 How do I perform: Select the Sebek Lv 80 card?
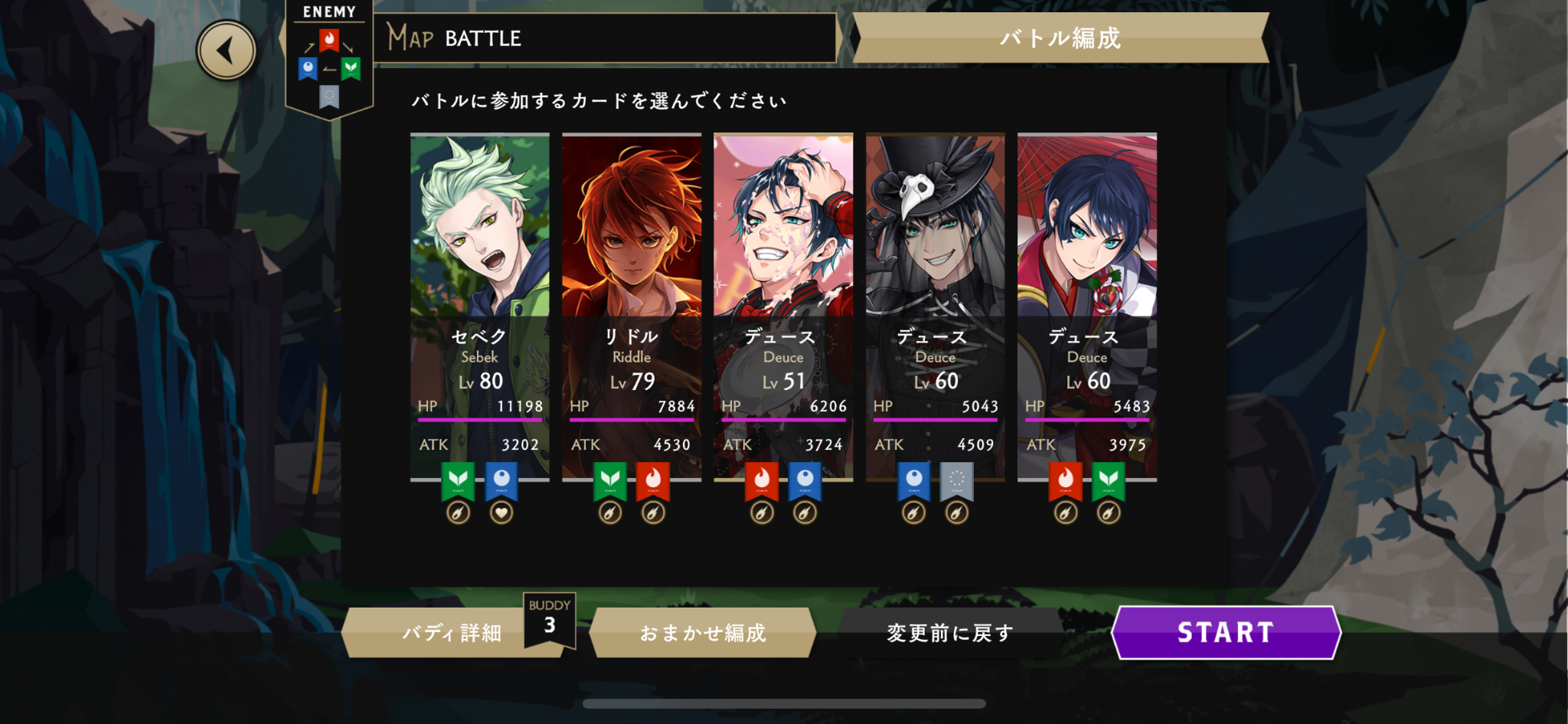(x=480, y=306)
